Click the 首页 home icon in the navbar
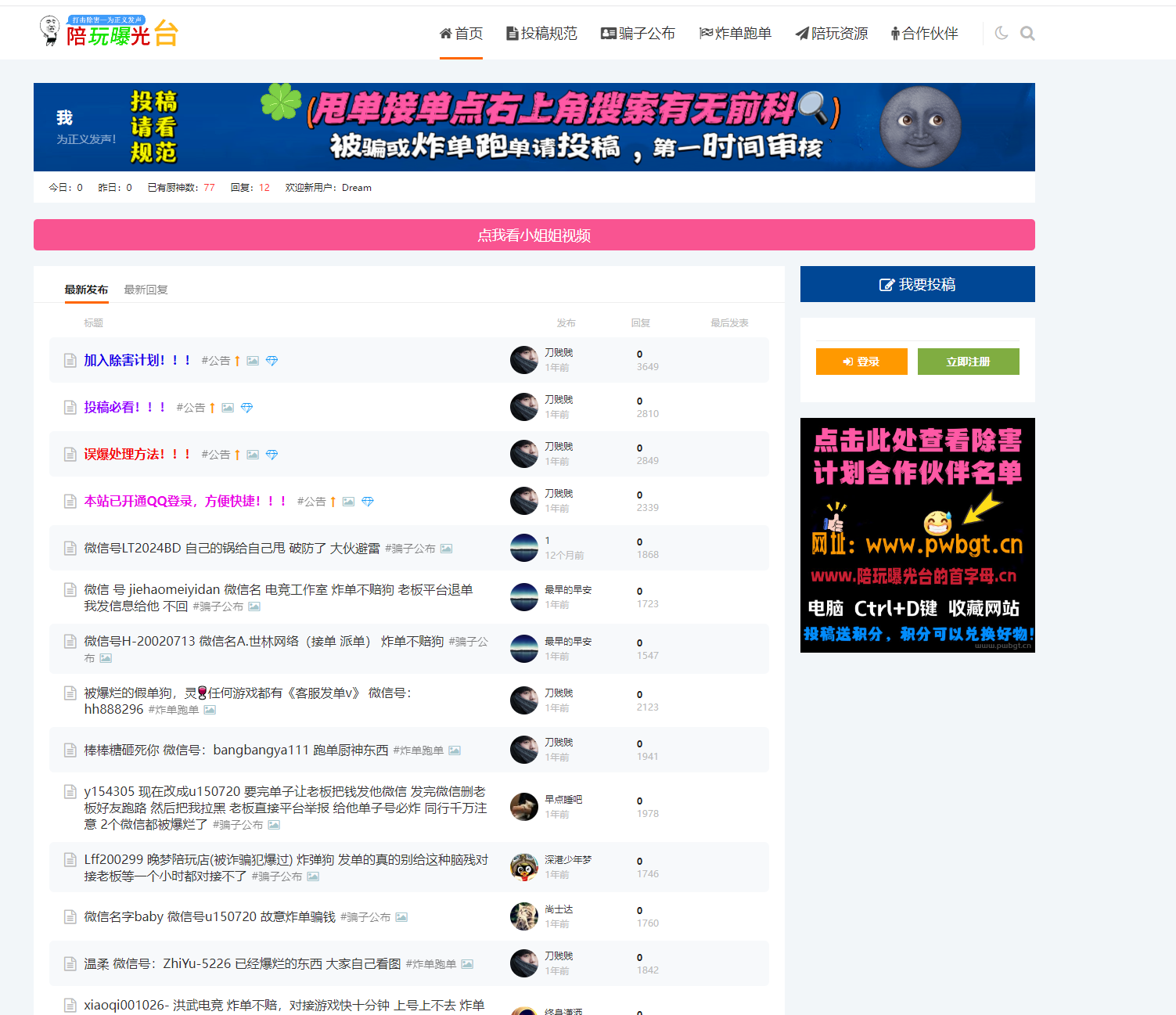 click(446, 33)
